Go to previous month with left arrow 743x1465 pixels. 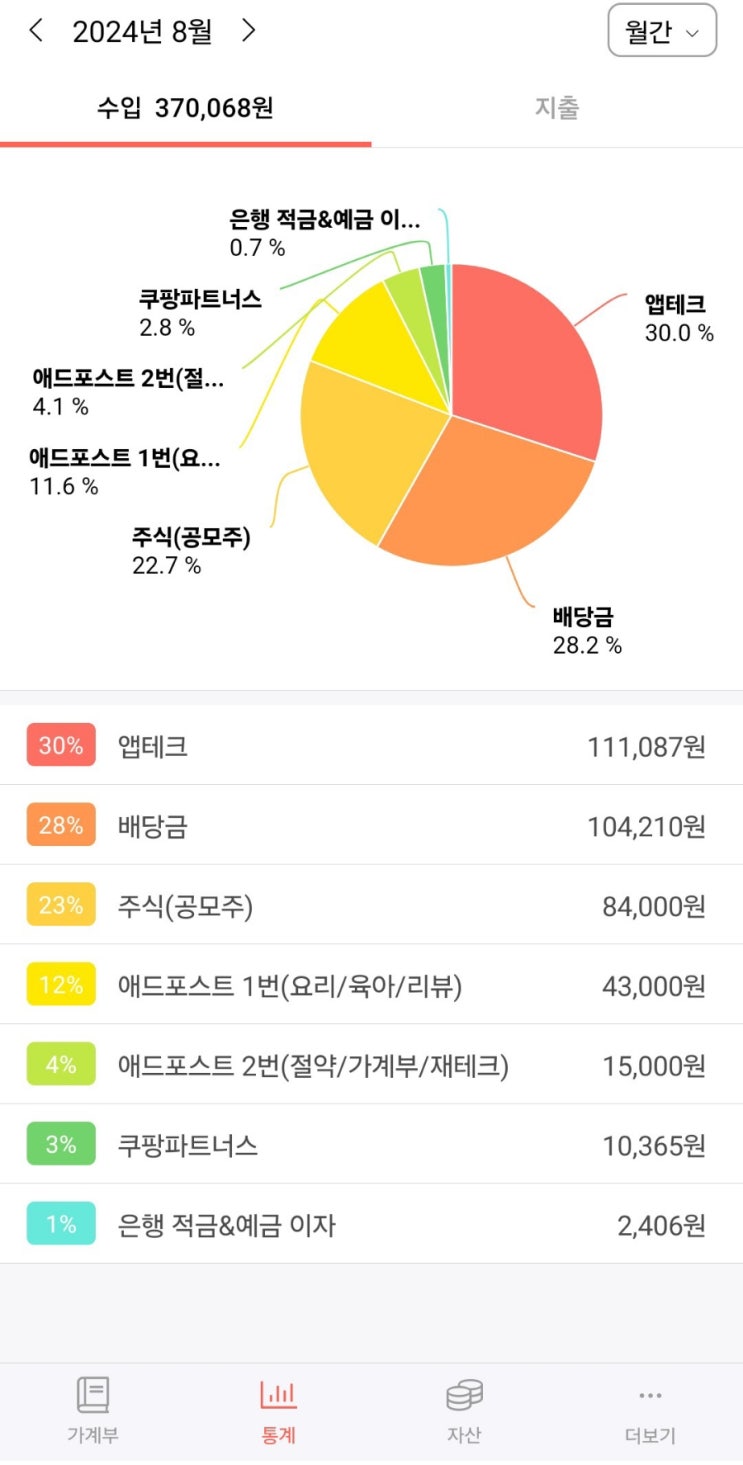click(x=36, y=31)
